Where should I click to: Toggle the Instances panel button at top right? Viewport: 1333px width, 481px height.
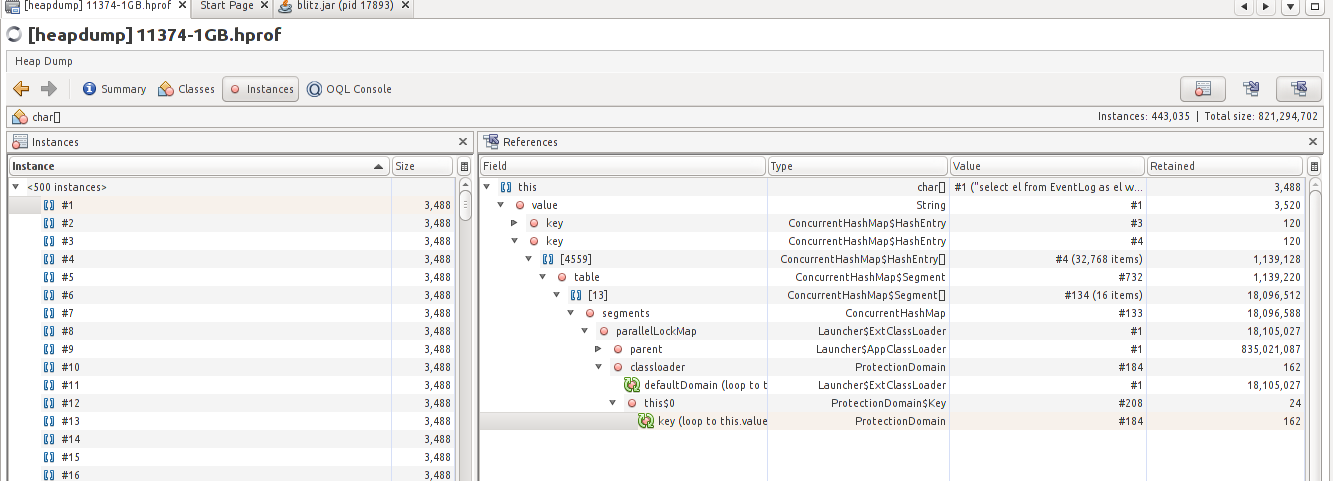pyautogui.click(x=1203, y=89)
